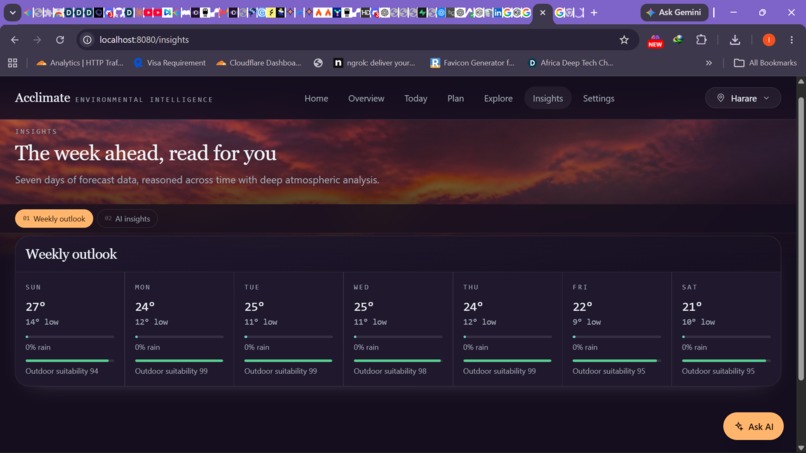Image resolution: width=806 pixels, height=453 pixels.
Task: Show hidden bookmarks with double chevron
Action: pos(709,63)
